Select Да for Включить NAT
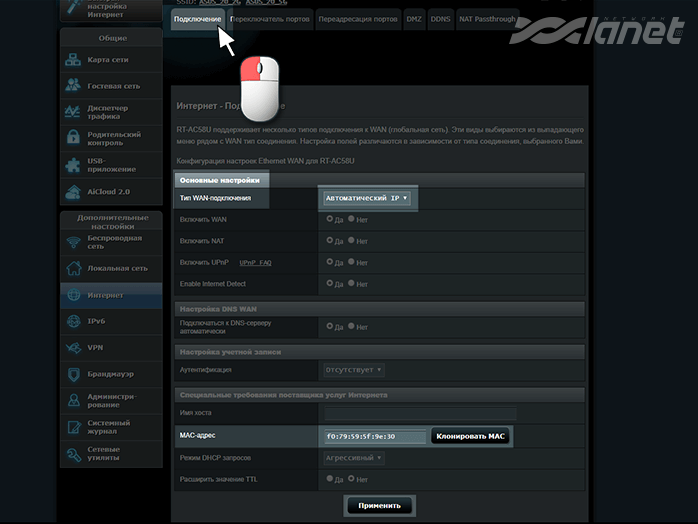This screenshot has height=524, width=698. click(330, 241)
